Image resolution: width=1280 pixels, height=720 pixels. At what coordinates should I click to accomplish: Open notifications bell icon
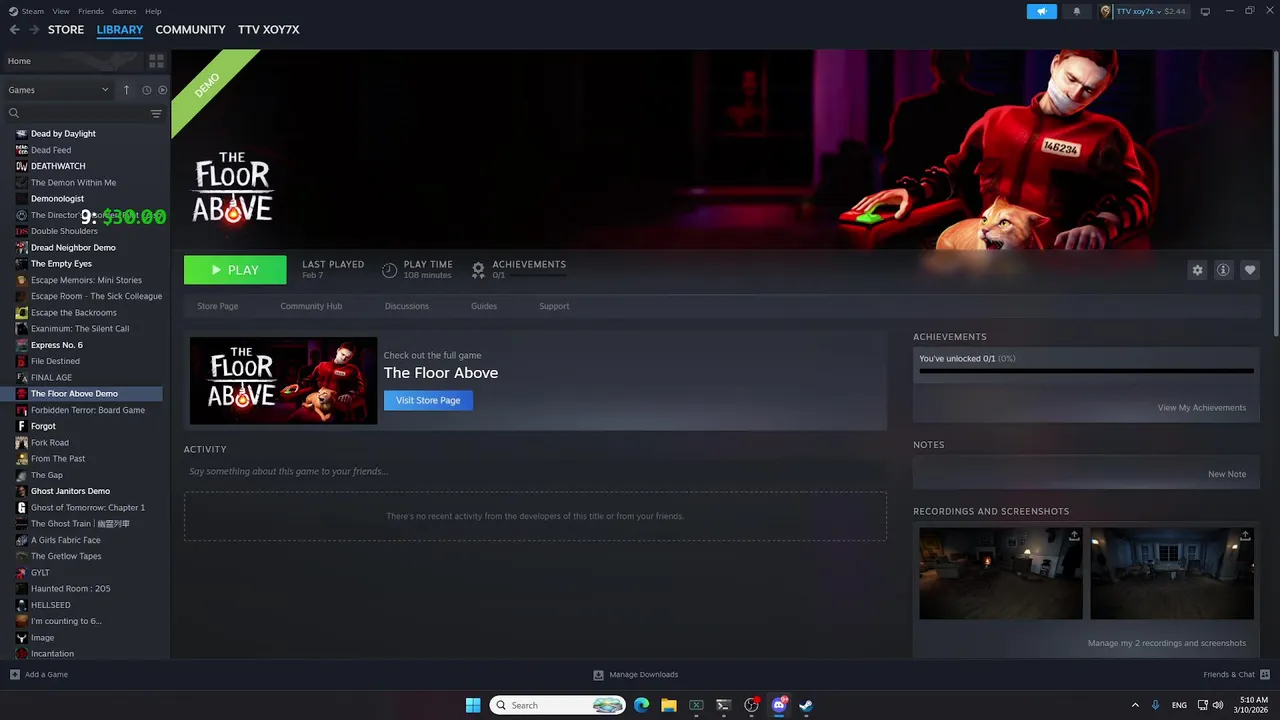pyautogui.click(x=1077, y=11)
